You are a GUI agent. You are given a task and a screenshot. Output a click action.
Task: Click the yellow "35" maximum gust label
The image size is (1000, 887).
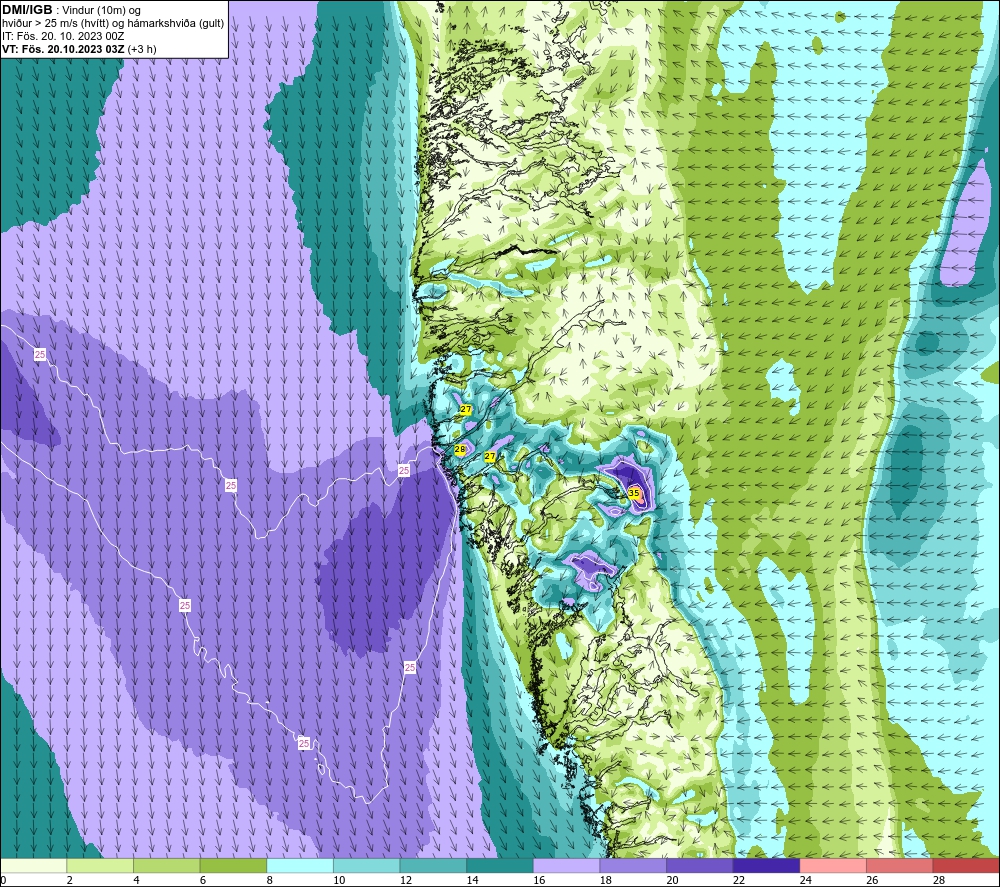(634, 493)
